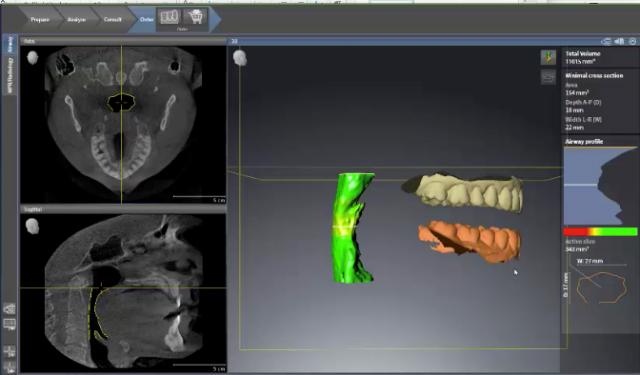Image resolution: width=640 pixels, height=375 pixels.
Task: Click the Width L-R (W) label
Action: (x=583, y=120)
